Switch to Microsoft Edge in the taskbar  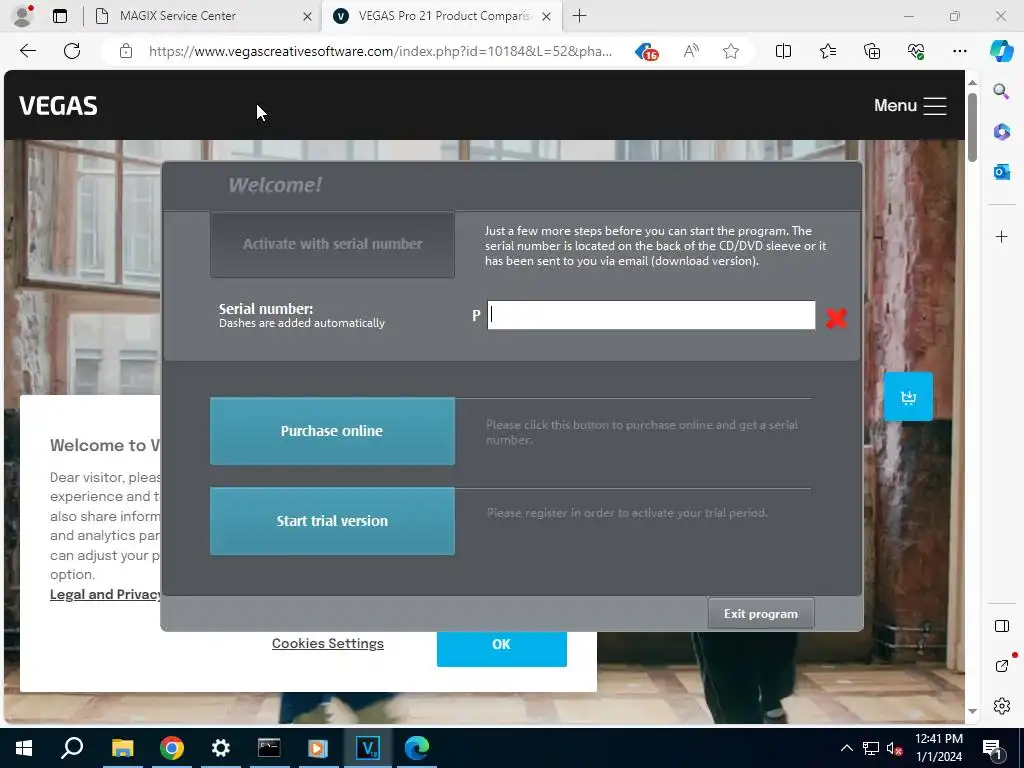(x=417, y=748)
